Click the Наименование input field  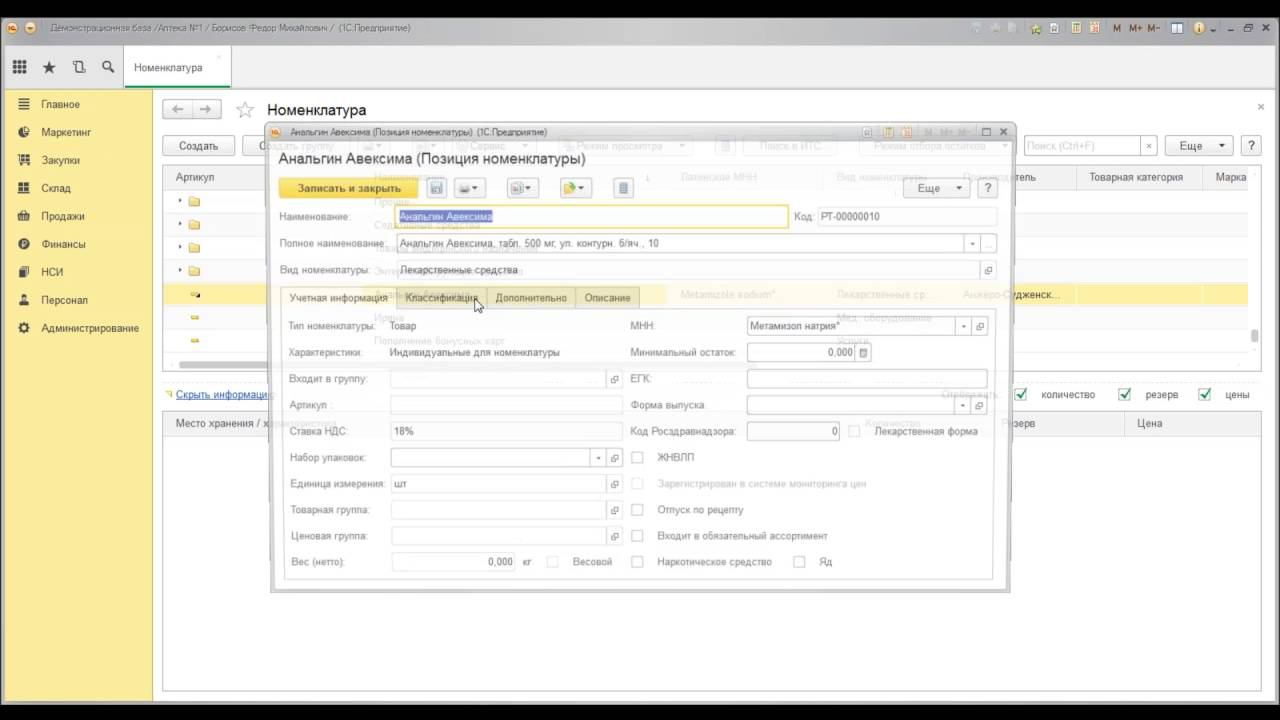click(x=592, y=216)
